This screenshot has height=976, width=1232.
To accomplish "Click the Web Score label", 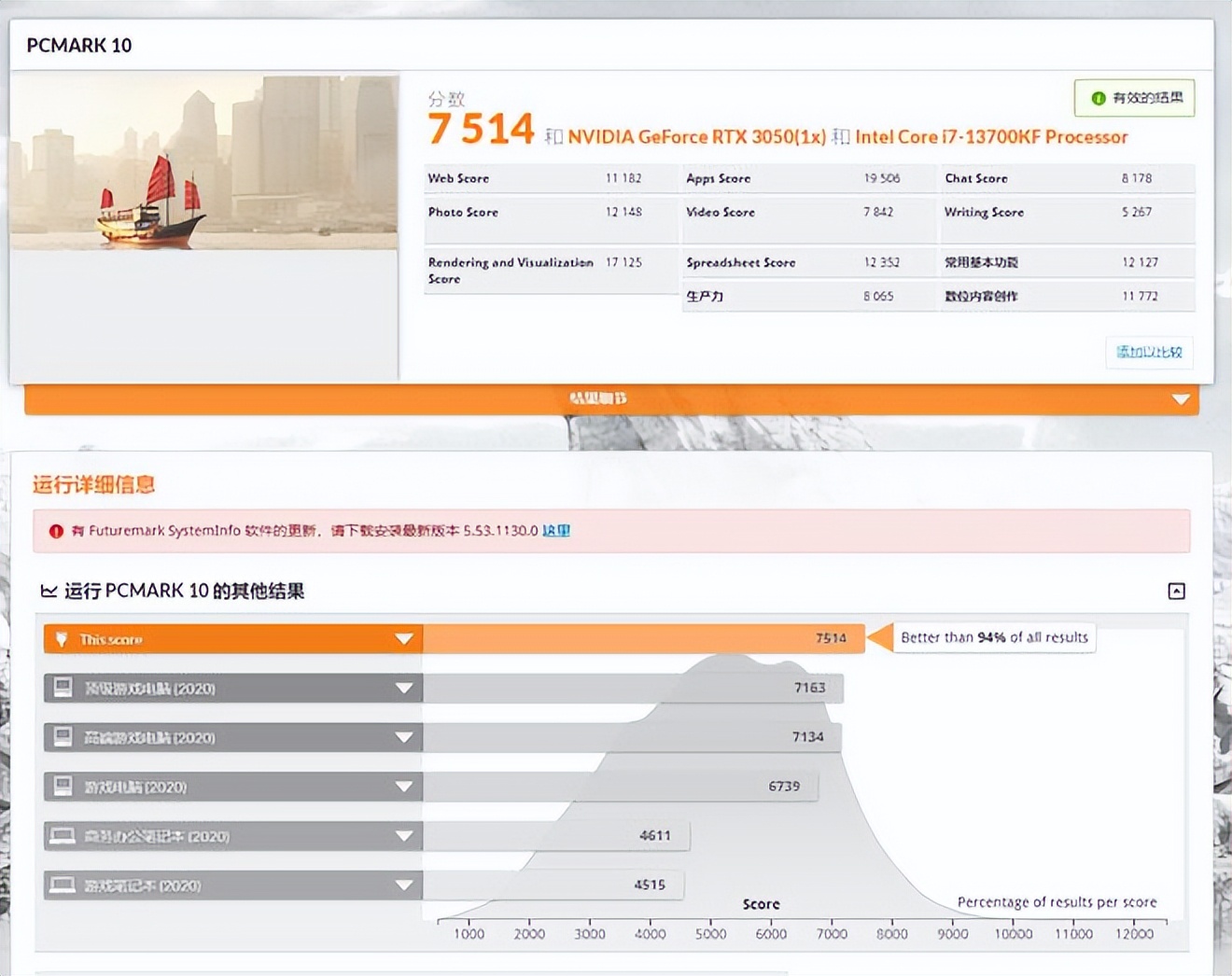I will pos(458,178).
